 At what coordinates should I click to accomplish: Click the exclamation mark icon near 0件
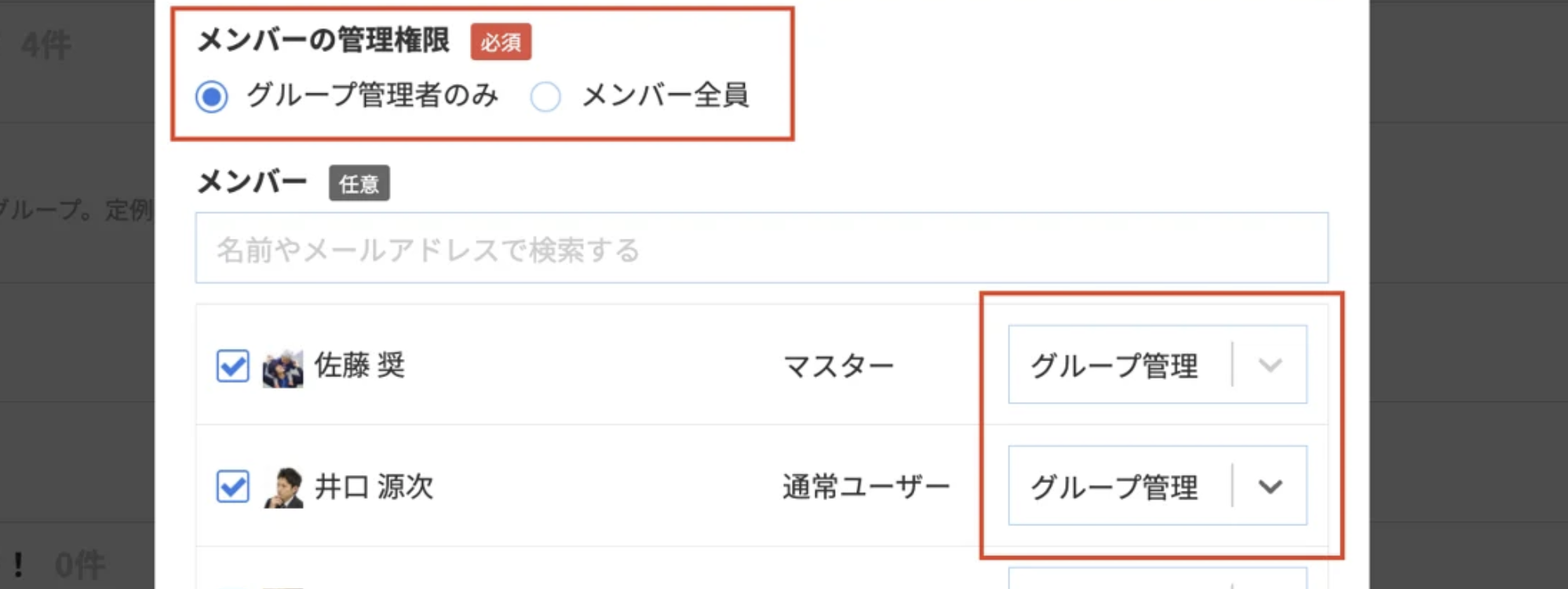click(x=18, y=565)
